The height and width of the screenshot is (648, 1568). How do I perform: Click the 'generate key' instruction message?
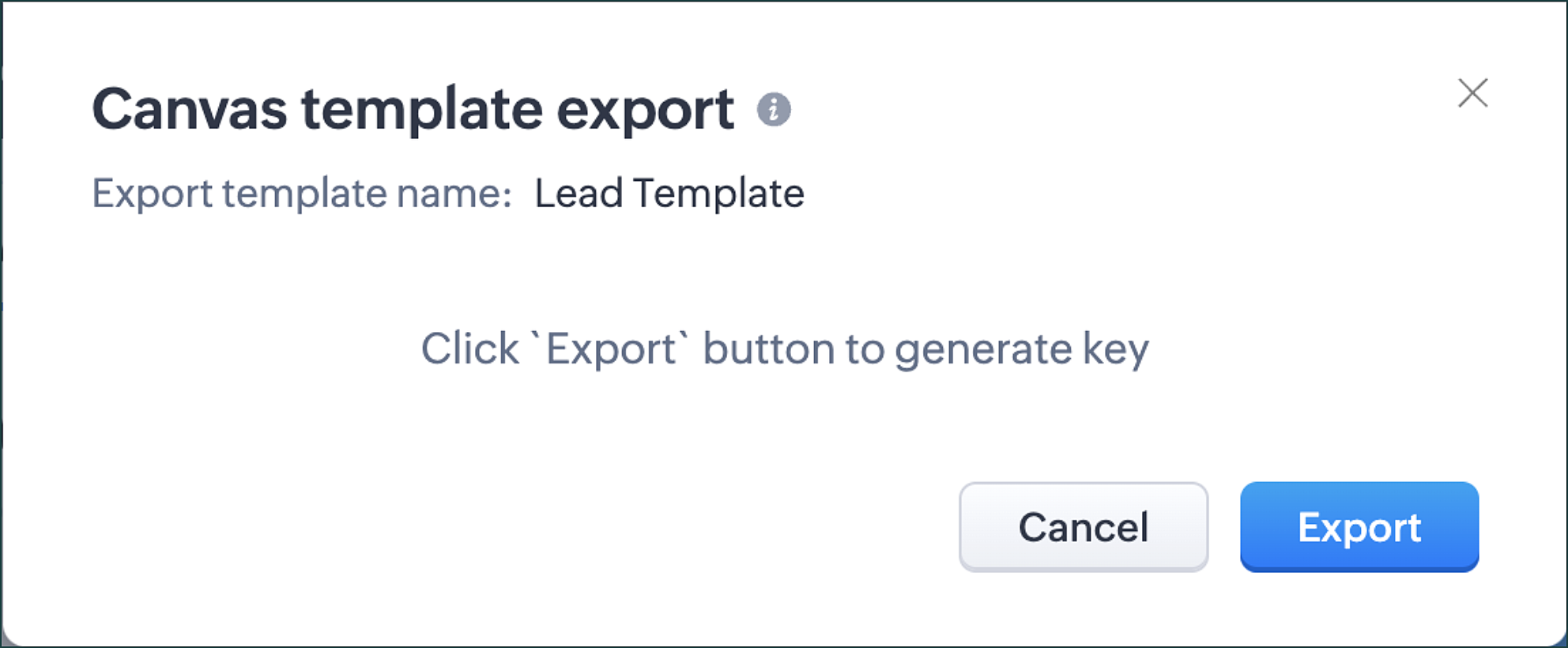785,349
